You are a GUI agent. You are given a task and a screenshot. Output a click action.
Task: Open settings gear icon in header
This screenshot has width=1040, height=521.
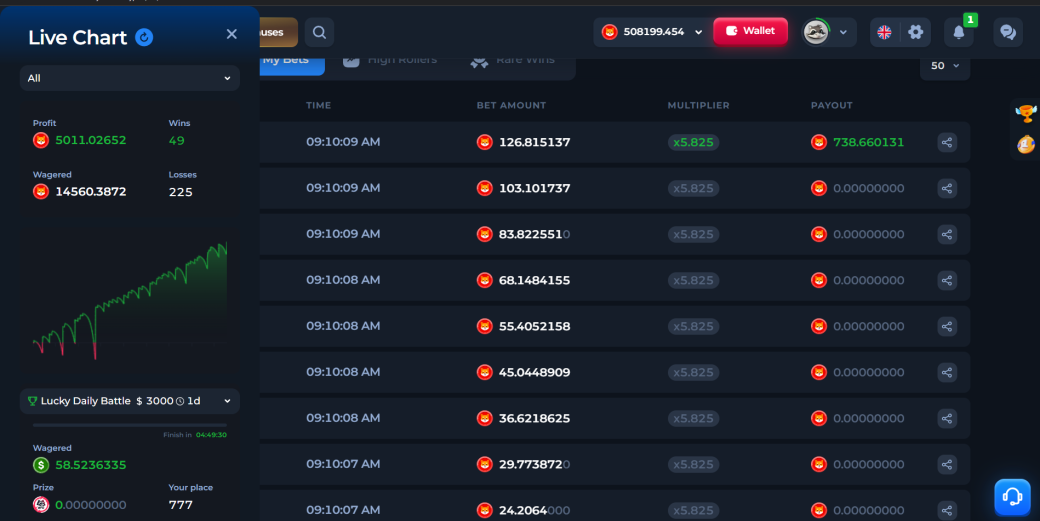click(x=915, y=32)
